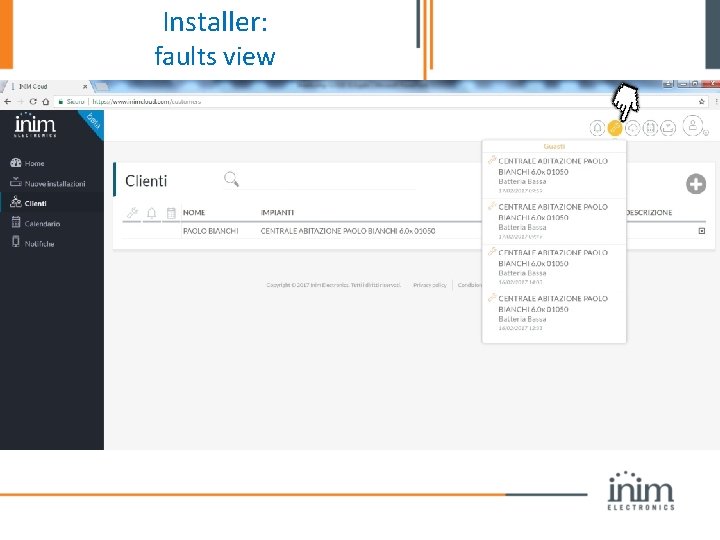Sort by the bell alarms column icon
The image size is (720, 540).
point(152,213)
